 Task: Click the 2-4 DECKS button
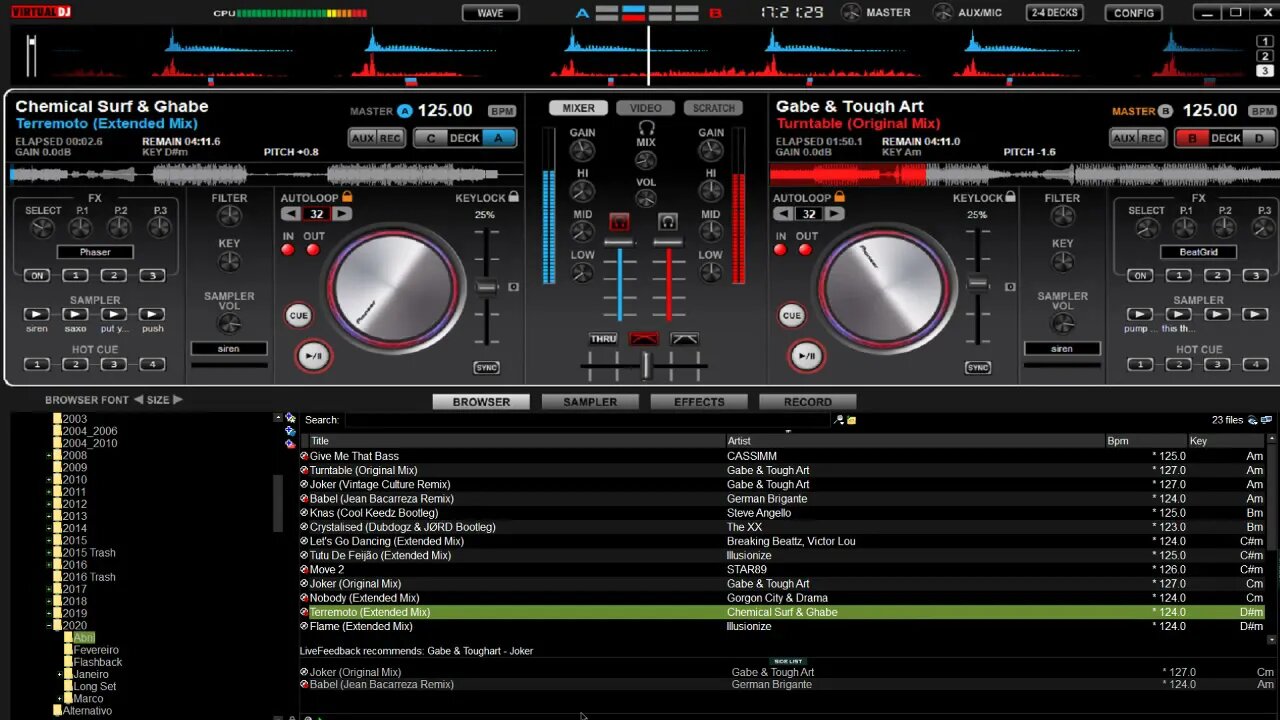[1055, 13]
